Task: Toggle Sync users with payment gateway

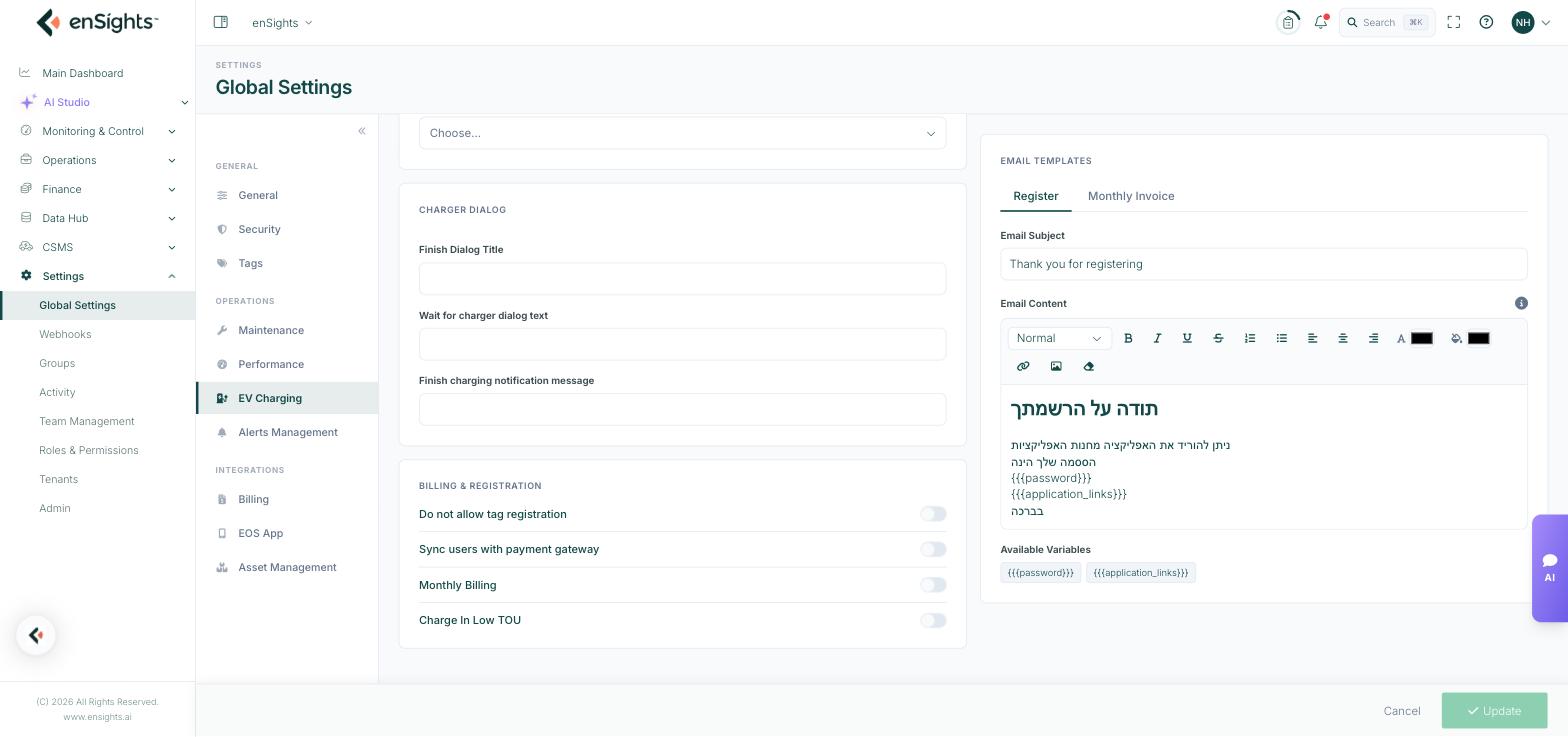Action: tap(933, 549)
